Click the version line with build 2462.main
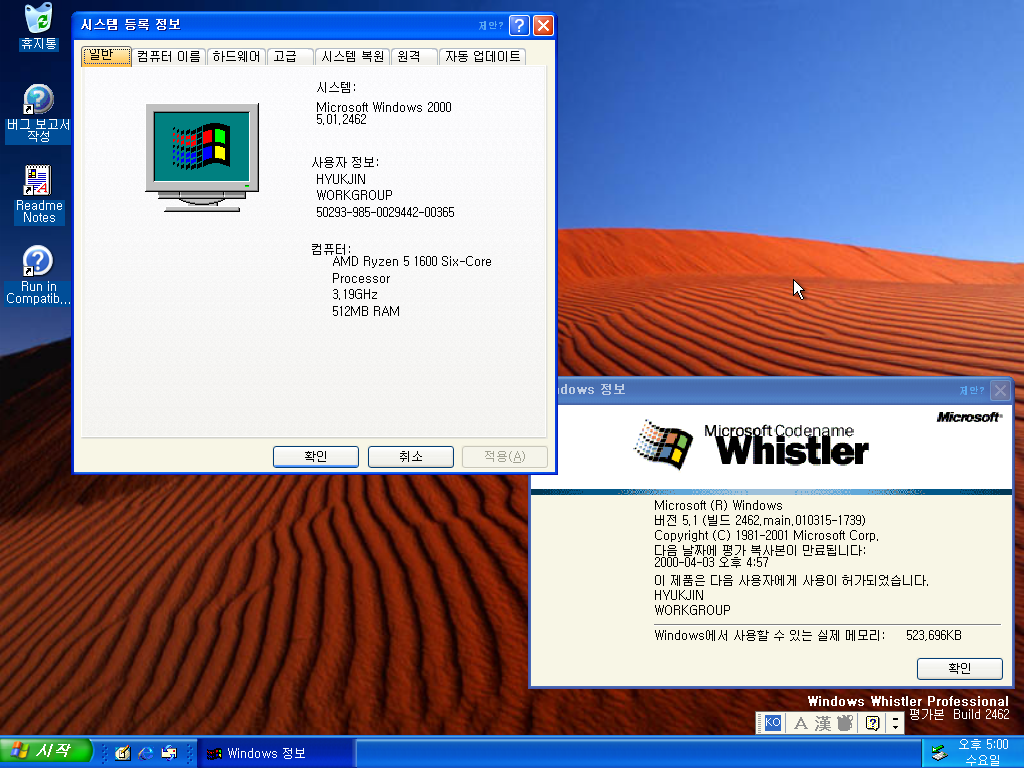Image resolution: width=1024 pixels, height=768 pixels. [760, 520]
